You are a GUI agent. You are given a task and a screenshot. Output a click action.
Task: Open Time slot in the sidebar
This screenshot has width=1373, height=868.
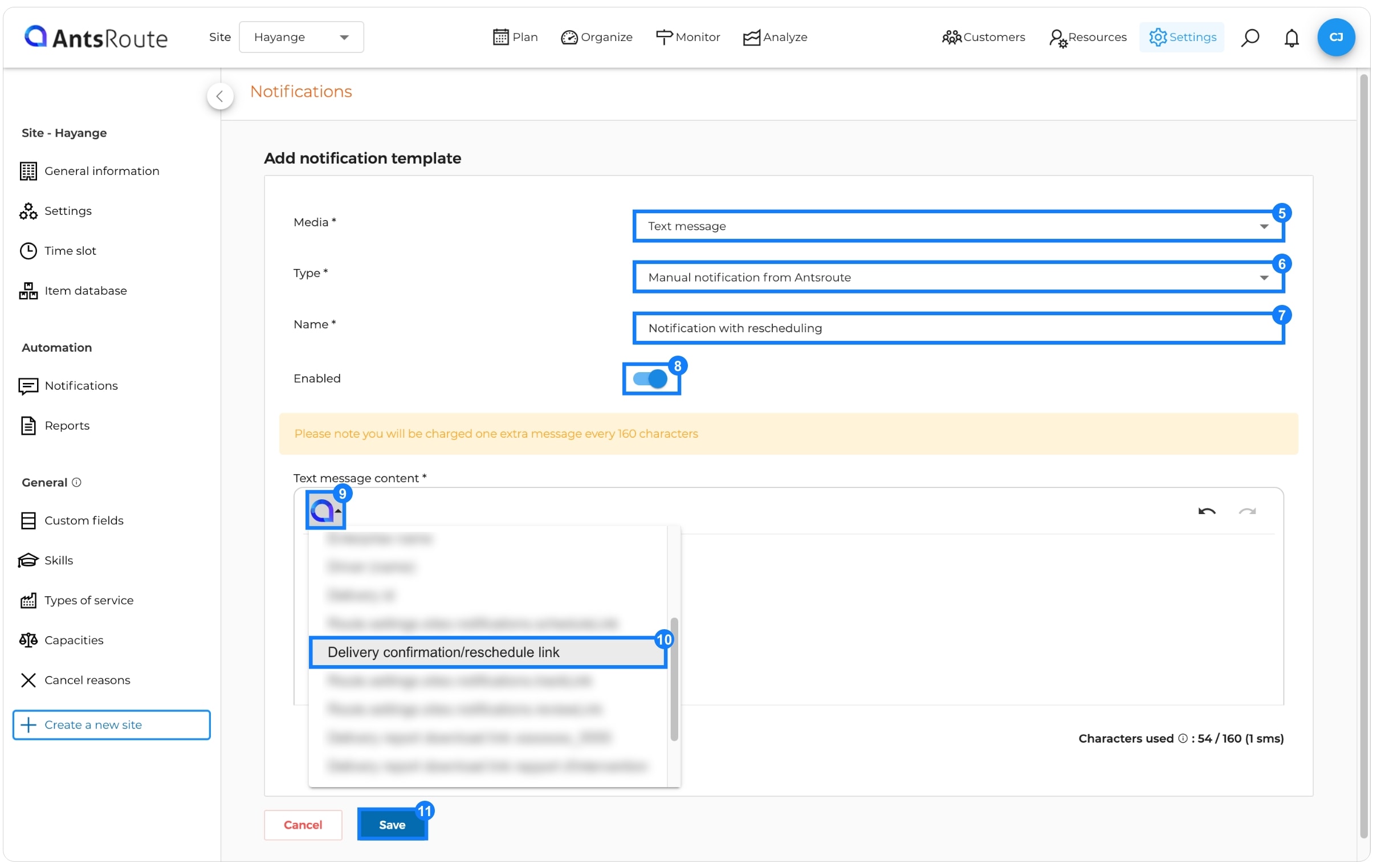(58, 251)
